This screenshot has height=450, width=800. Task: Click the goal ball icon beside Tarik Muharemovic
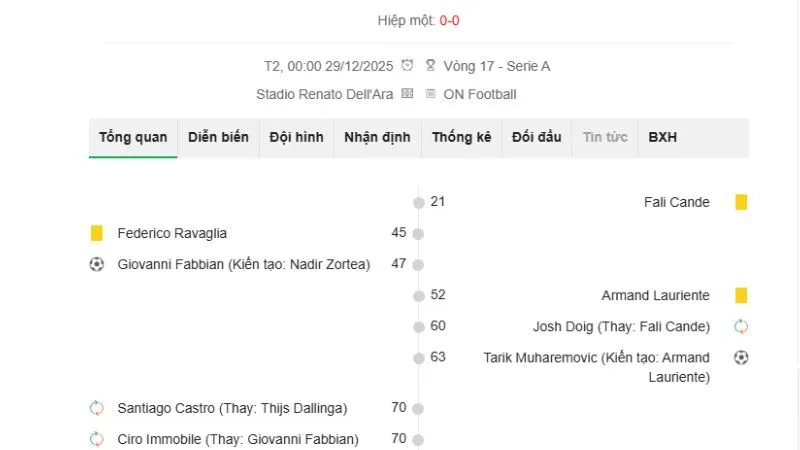[x=741, y=357]
